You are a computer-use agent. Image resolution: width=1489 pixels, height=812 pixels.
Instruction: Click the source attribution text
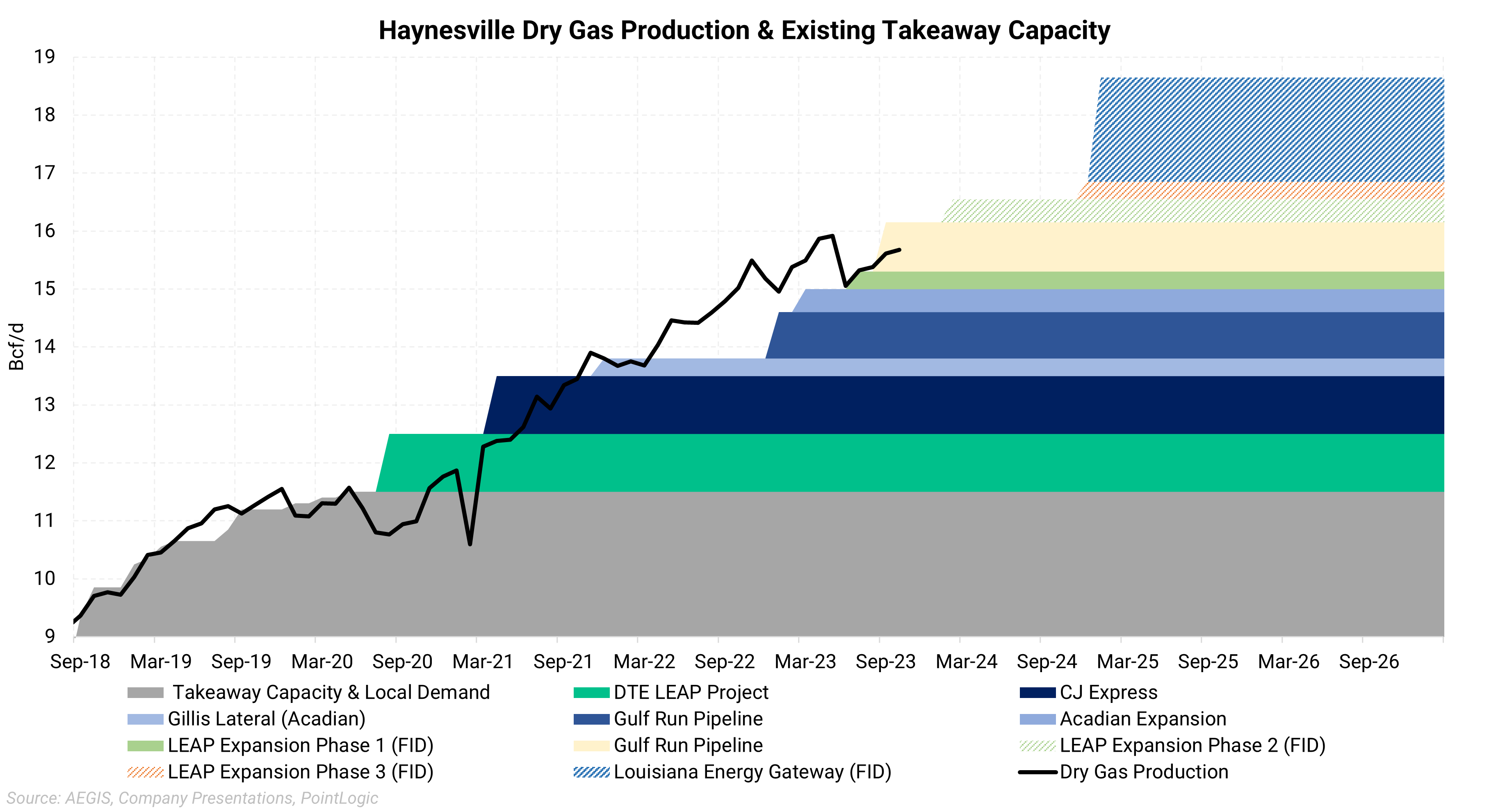click(192, 798)
